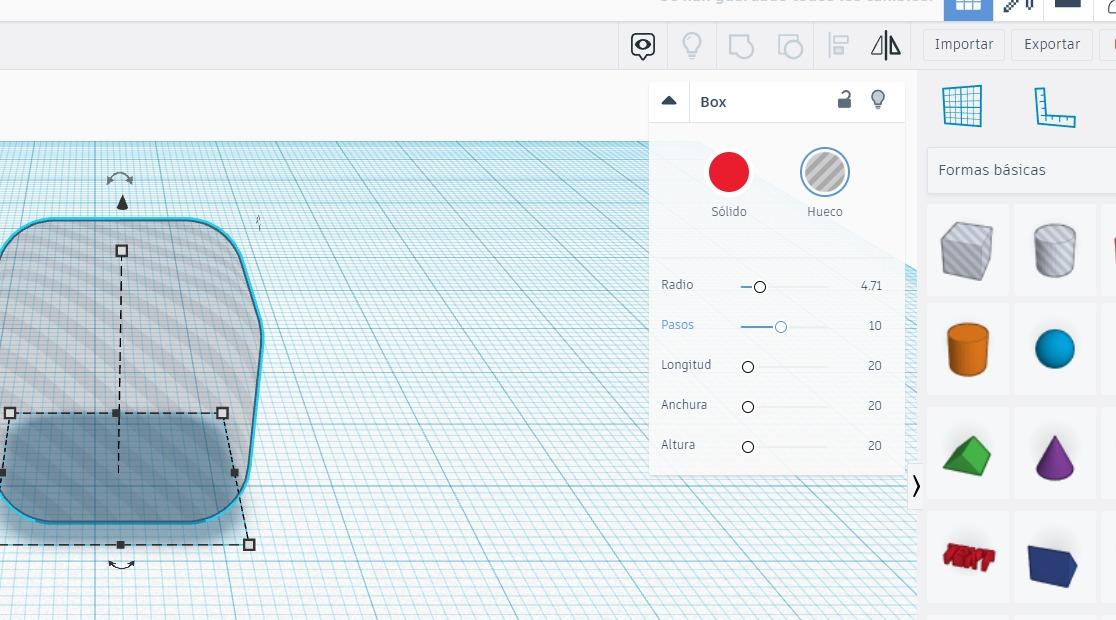The height and width of the screenshot is (620, 1116).
Task: Choose the purple Cone shape
Action: 1054,457
